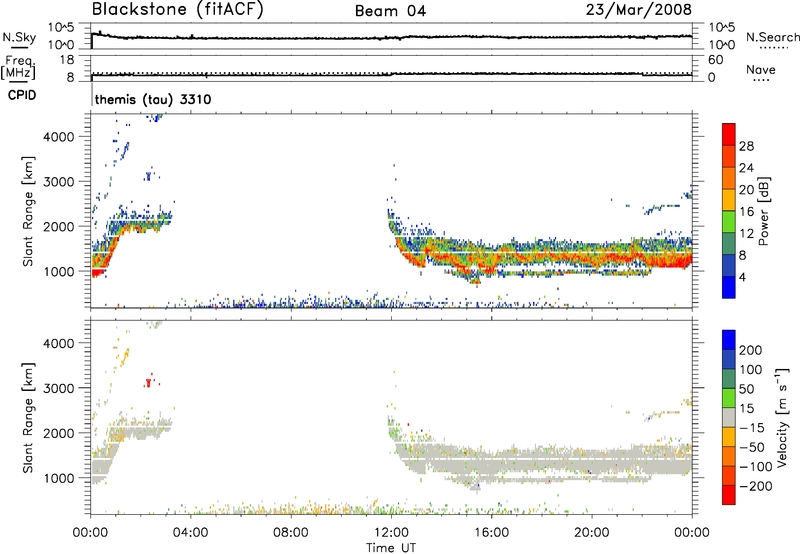Click the '10^5' label beside N.Search
Image resolution: width=800 pixels, height=554 pixels.
pyautogui.click(x=722, y=28)
